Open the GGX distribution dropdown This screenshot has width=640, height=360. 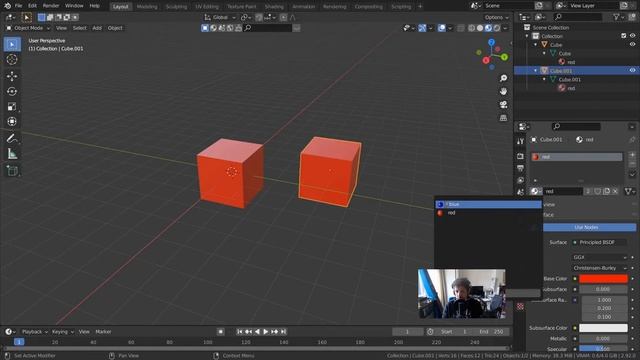(599, 257)
